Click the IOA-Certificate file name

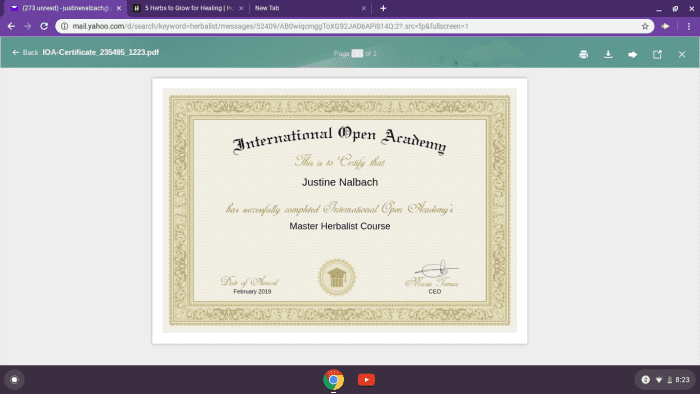pos(100,52)
